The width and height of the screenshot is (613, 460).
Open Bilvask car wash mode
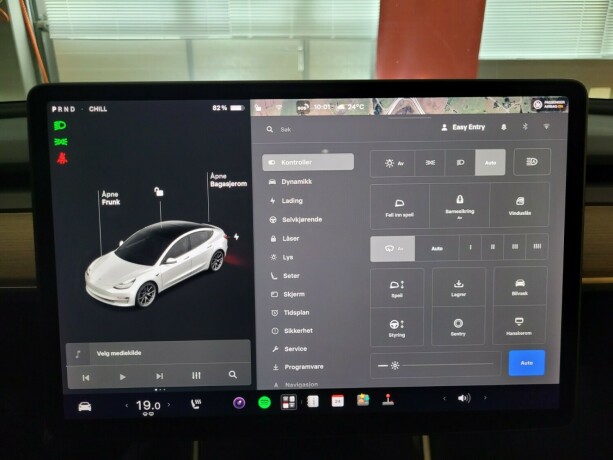tap(520, 286)
